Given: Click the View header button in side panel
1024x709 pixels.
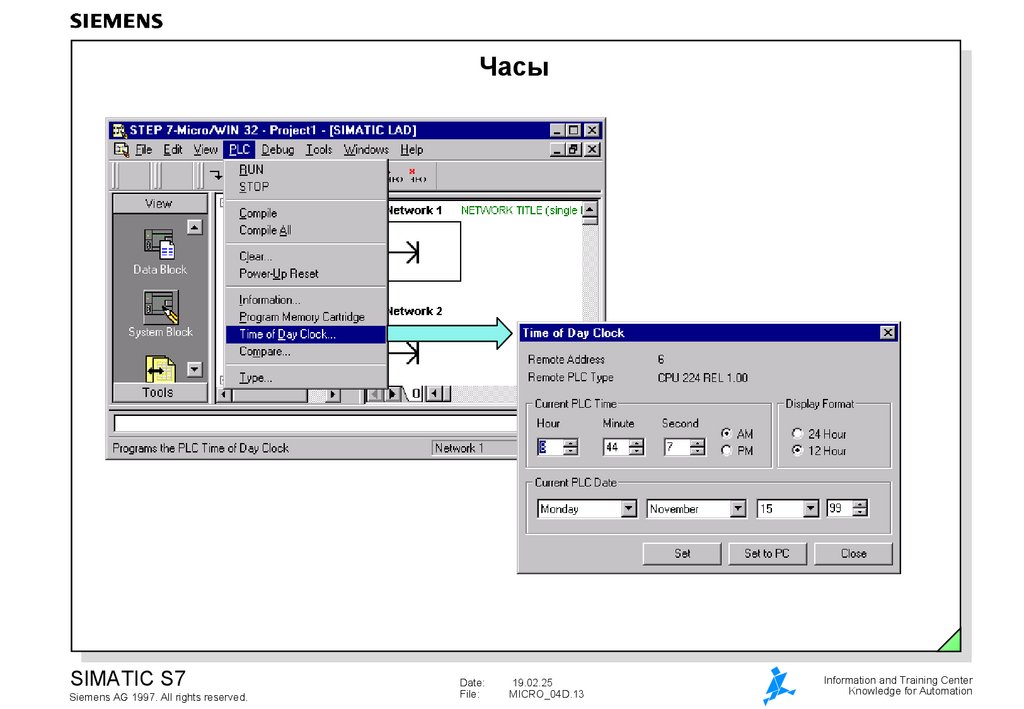Looking at the screenshot, I should tap(159, 204).
